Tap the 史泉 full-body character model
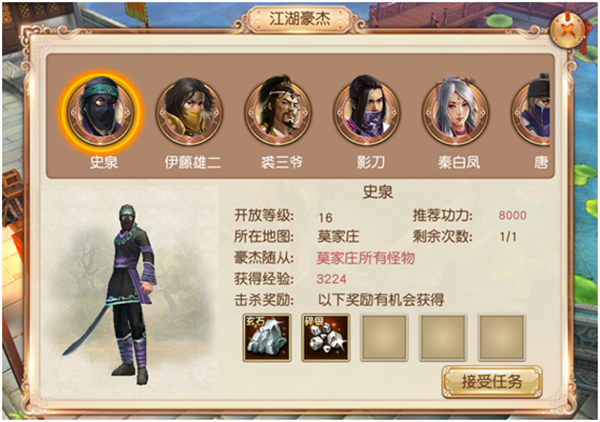The image size is (600, 422). coord(119,294)
